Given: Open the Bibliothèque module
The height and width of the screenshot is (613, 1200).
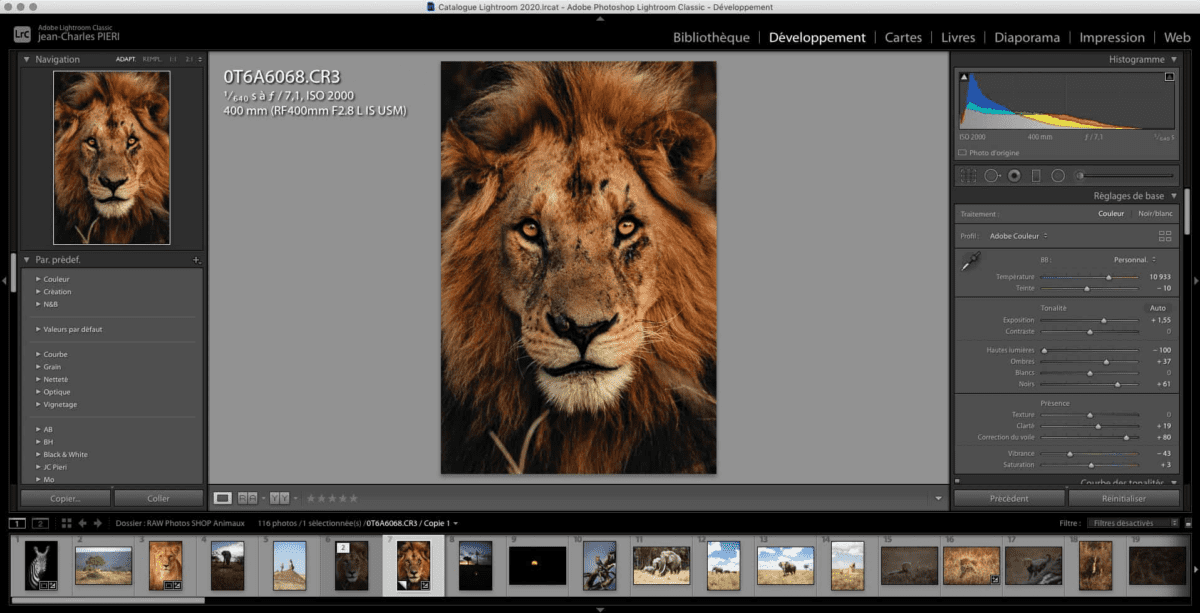Looking at the screenshot, I should pyautogui.click(x=711, y=38).
